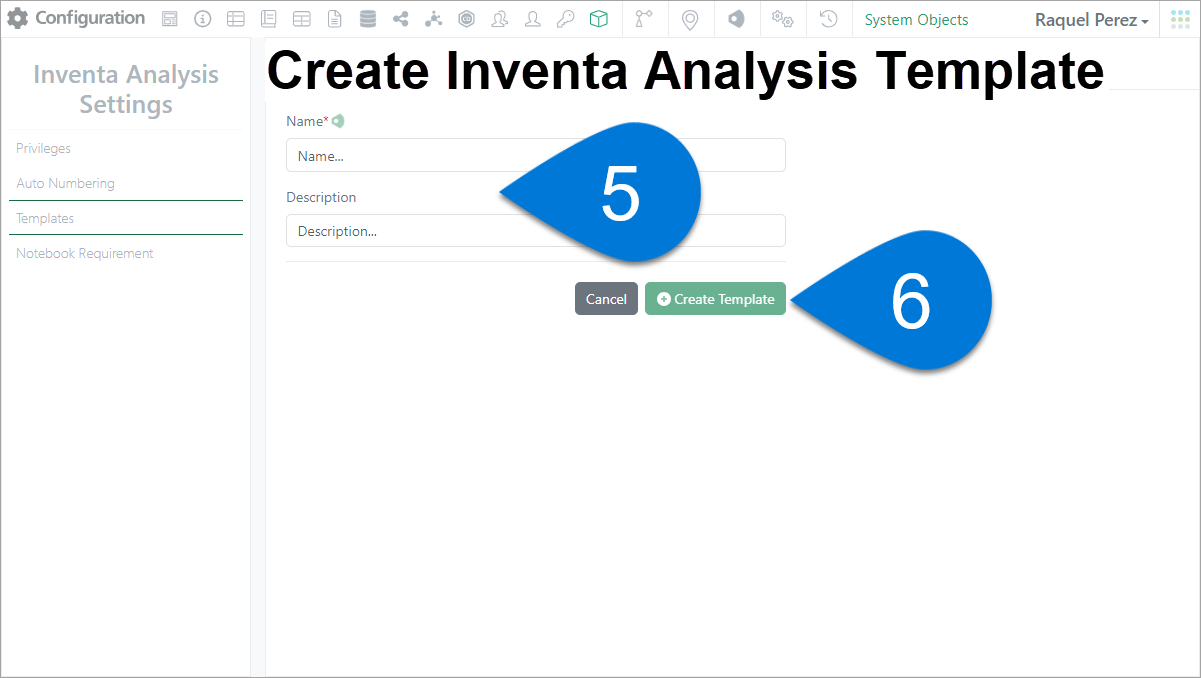Open the key icon in toolbar

[x=565, y=19]
